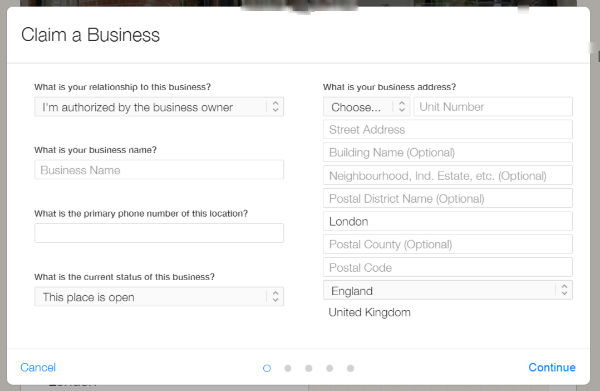Open the Choose... unit type dropdown
The height and width of the screenshot is (391, 600).
click(x=367, y=107)
